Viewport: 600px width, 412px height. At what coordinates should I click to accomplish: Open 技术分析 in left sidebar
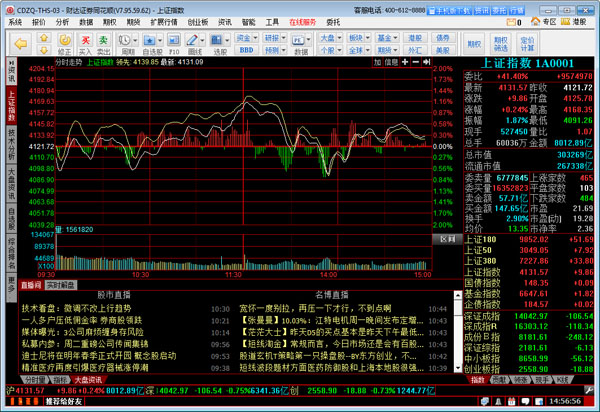(11, 143)
